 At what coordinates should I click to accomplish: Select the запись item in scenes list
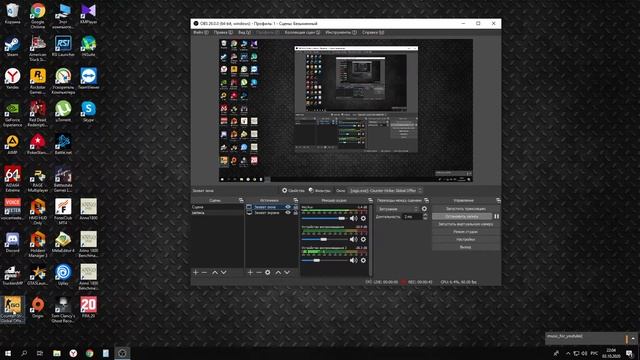tap(218, 213)
